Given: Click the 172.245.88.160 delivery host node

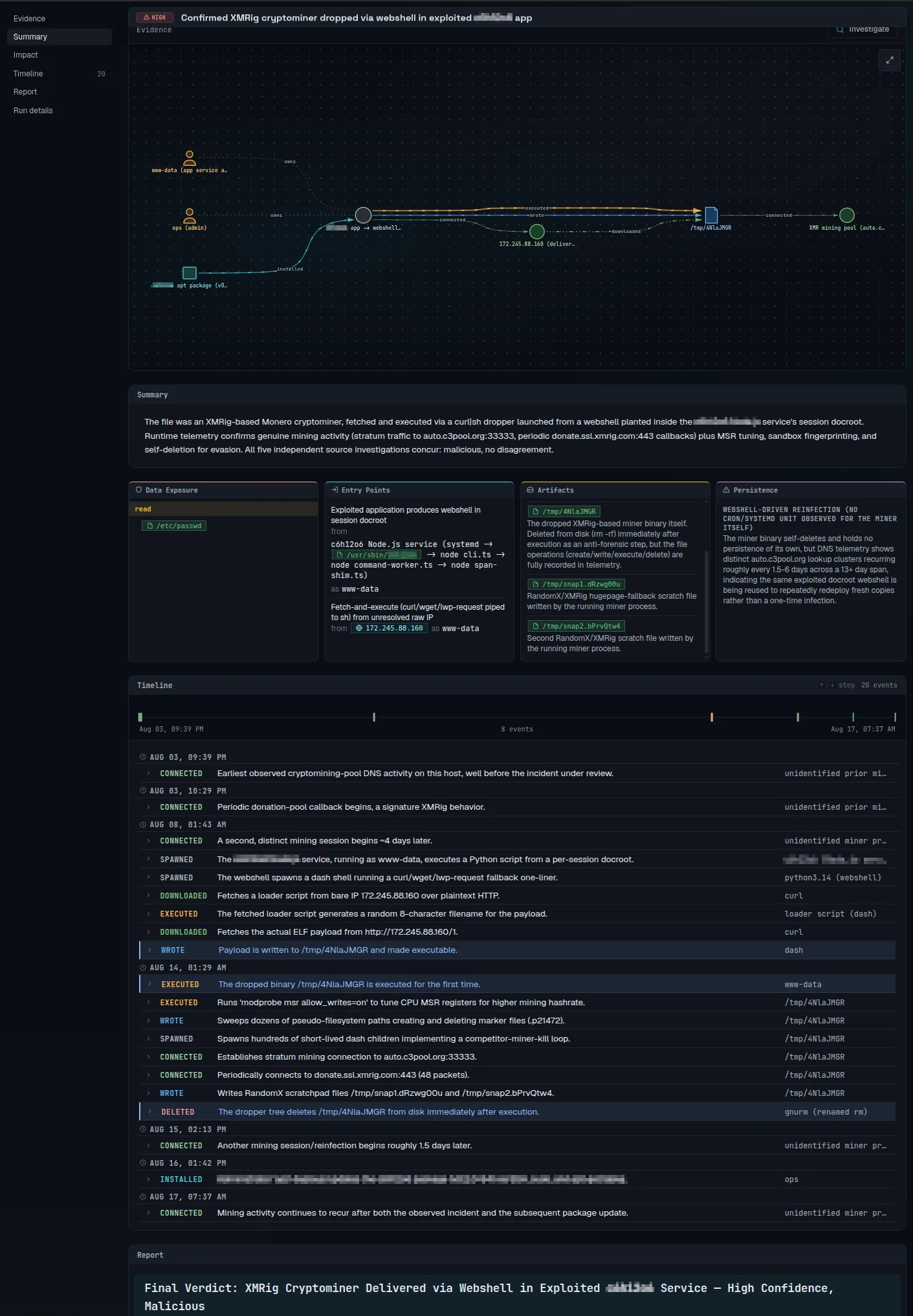Looking at the screenshot, I should [537, 231].
